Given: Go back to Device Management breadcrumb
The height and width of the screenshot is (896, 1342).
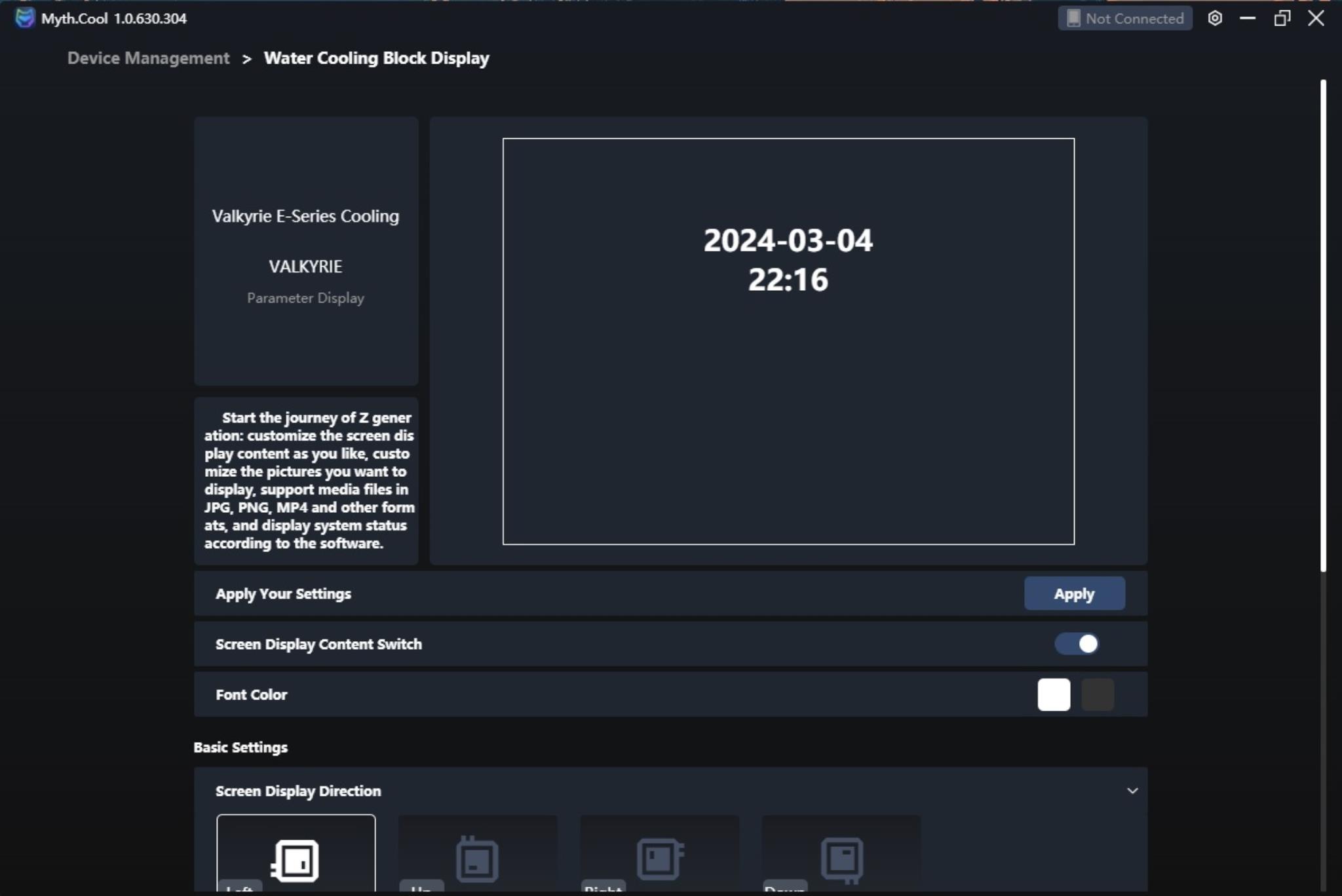Looking at the screenshot, I should [148, 58].
